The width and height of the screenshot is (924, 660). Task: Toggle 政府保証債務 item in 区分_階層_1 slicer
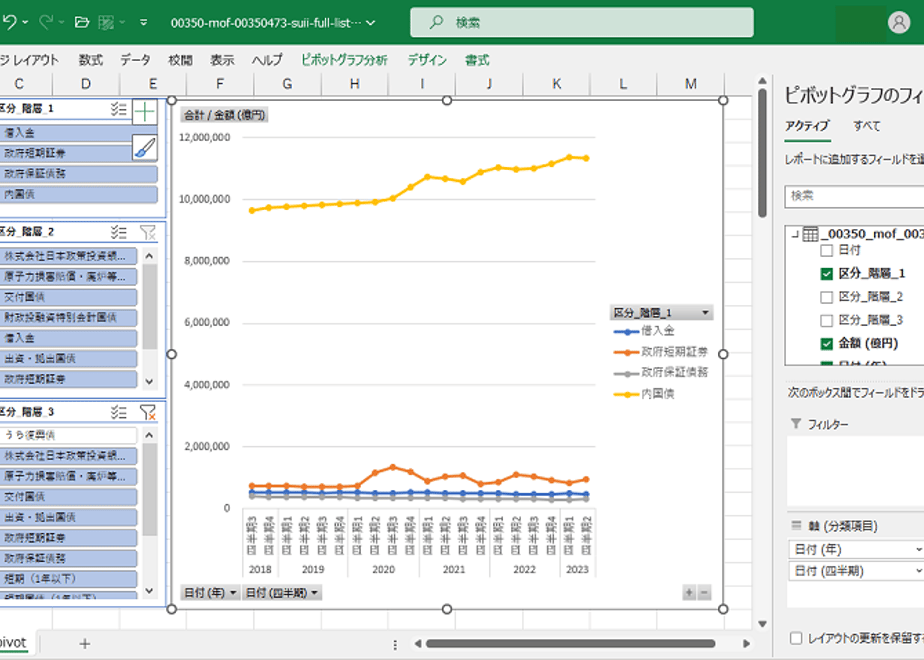(78, 173)
